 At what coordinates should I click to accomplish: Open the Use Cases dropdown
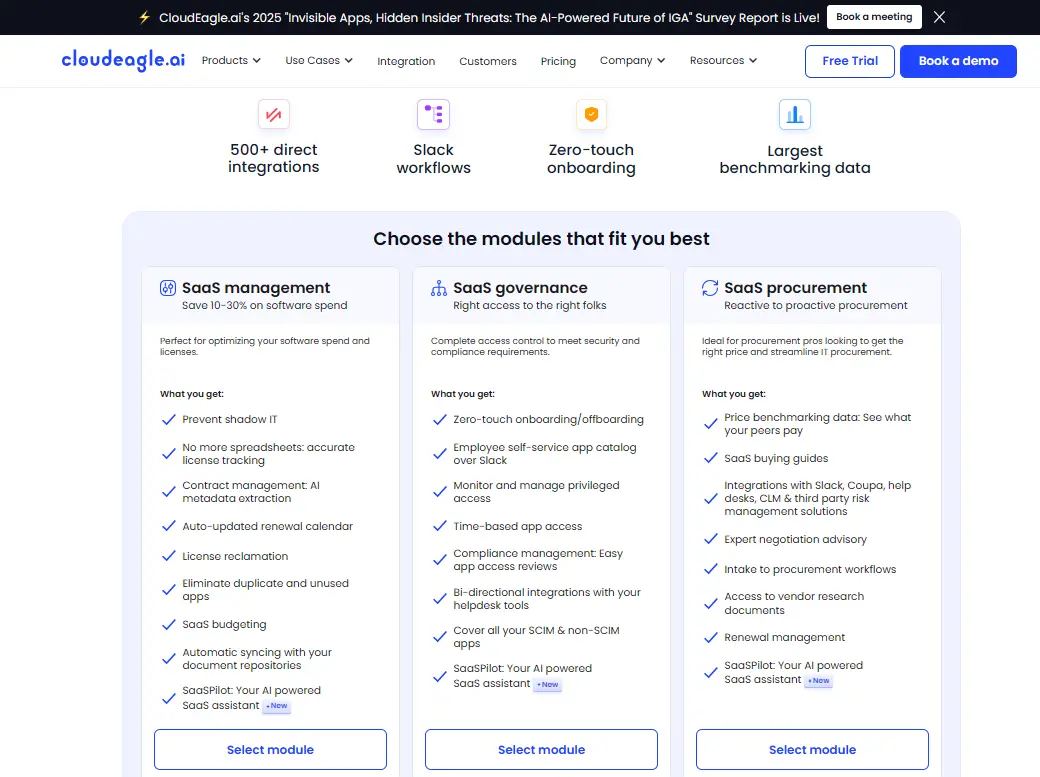pyautogui.click(x=319, y=61)
